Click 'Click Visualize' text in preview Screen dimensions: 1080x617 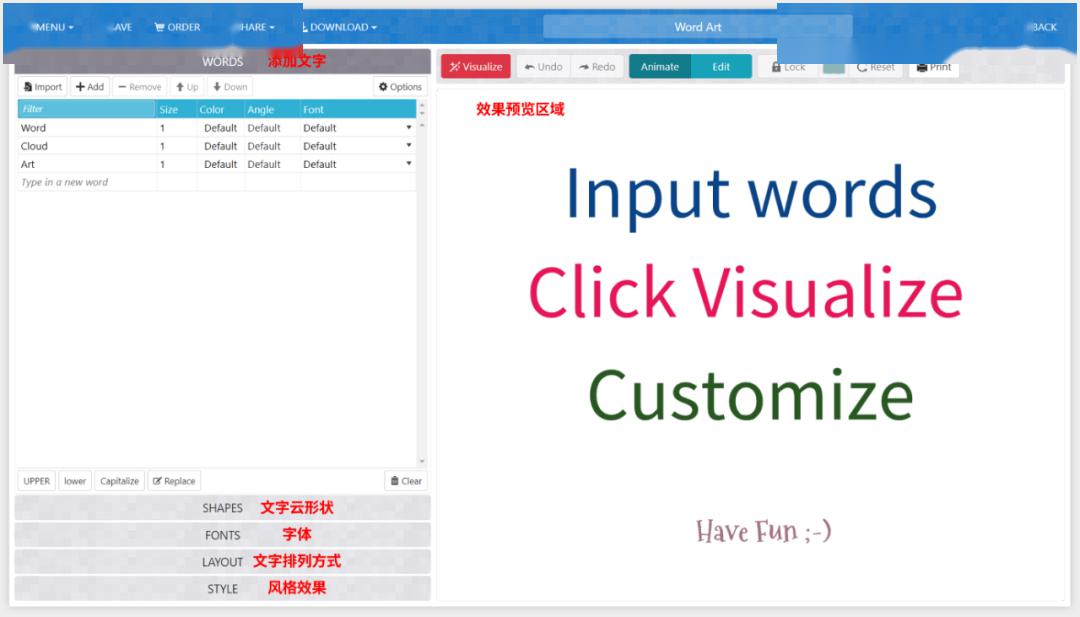pyautogui.click(x=745, y=292)
